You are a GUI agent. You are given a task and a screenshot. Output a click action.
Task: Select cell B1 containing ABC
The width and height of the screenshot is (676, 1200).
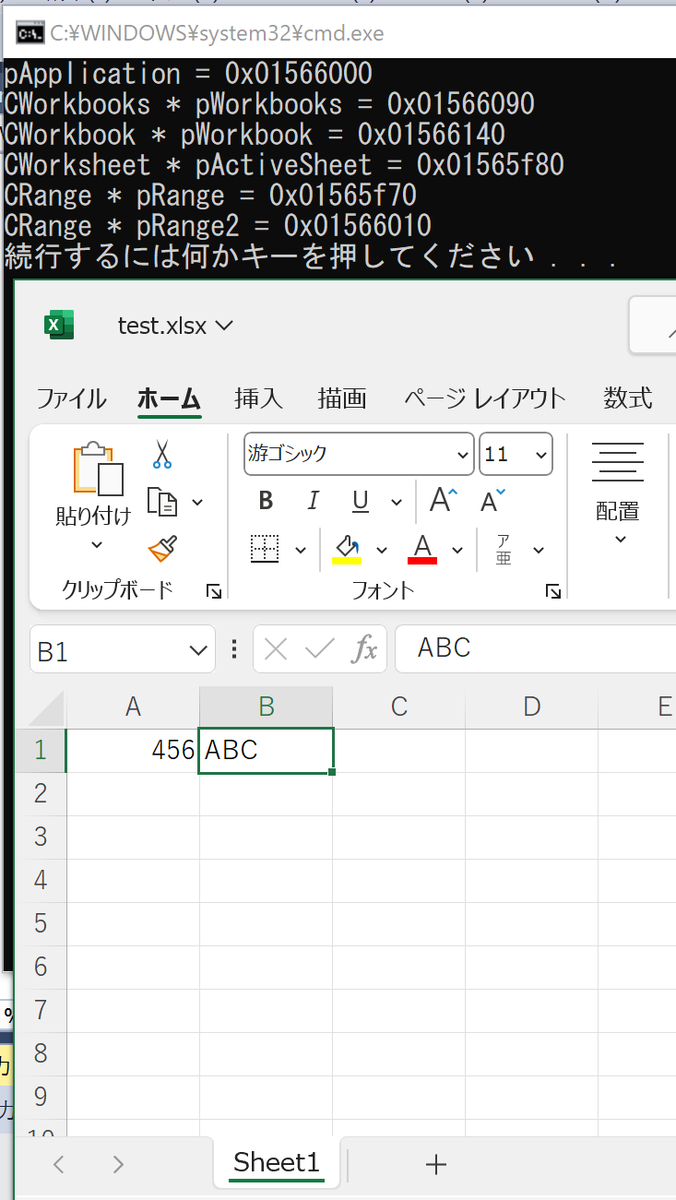pyautogui.click(x=266, y=750)
